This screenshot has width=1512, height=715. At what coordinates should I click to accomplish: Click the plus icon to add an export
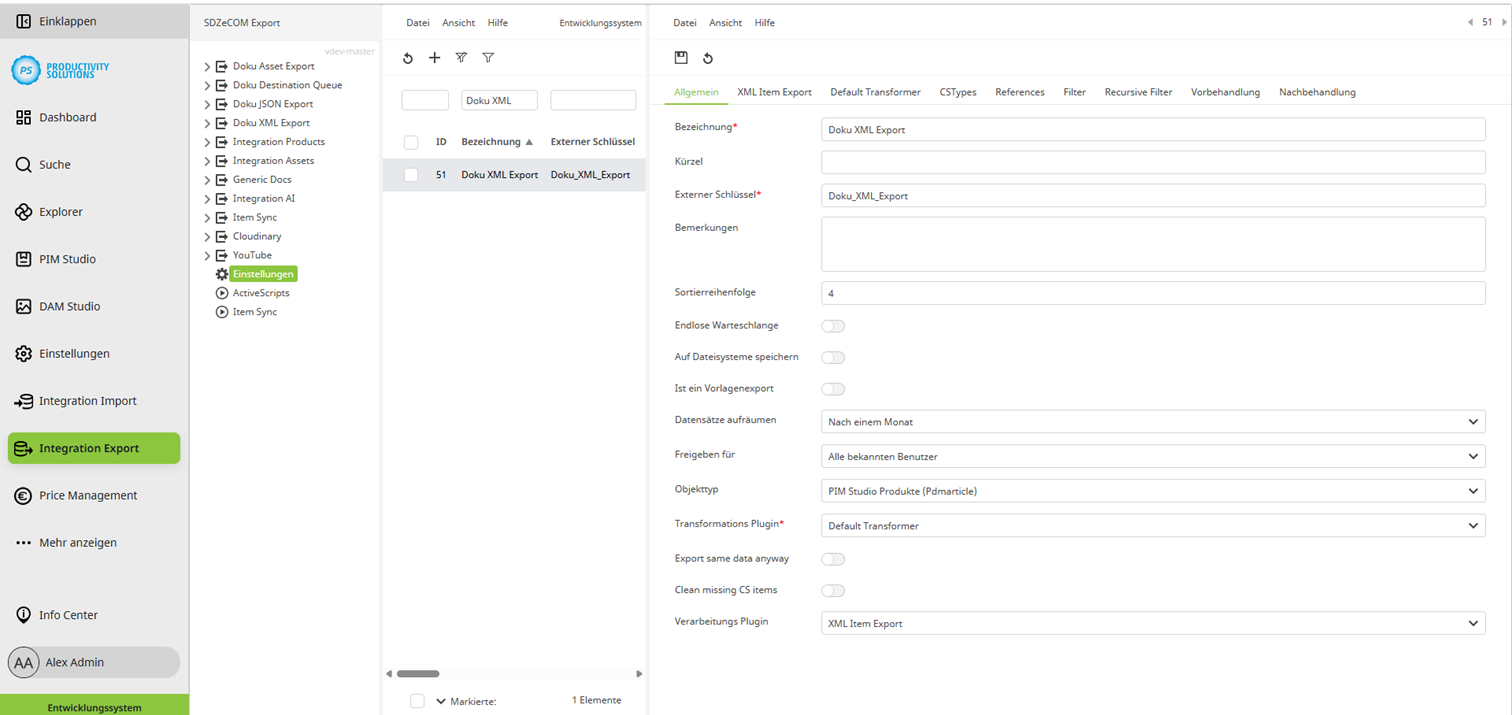(434, 58)
